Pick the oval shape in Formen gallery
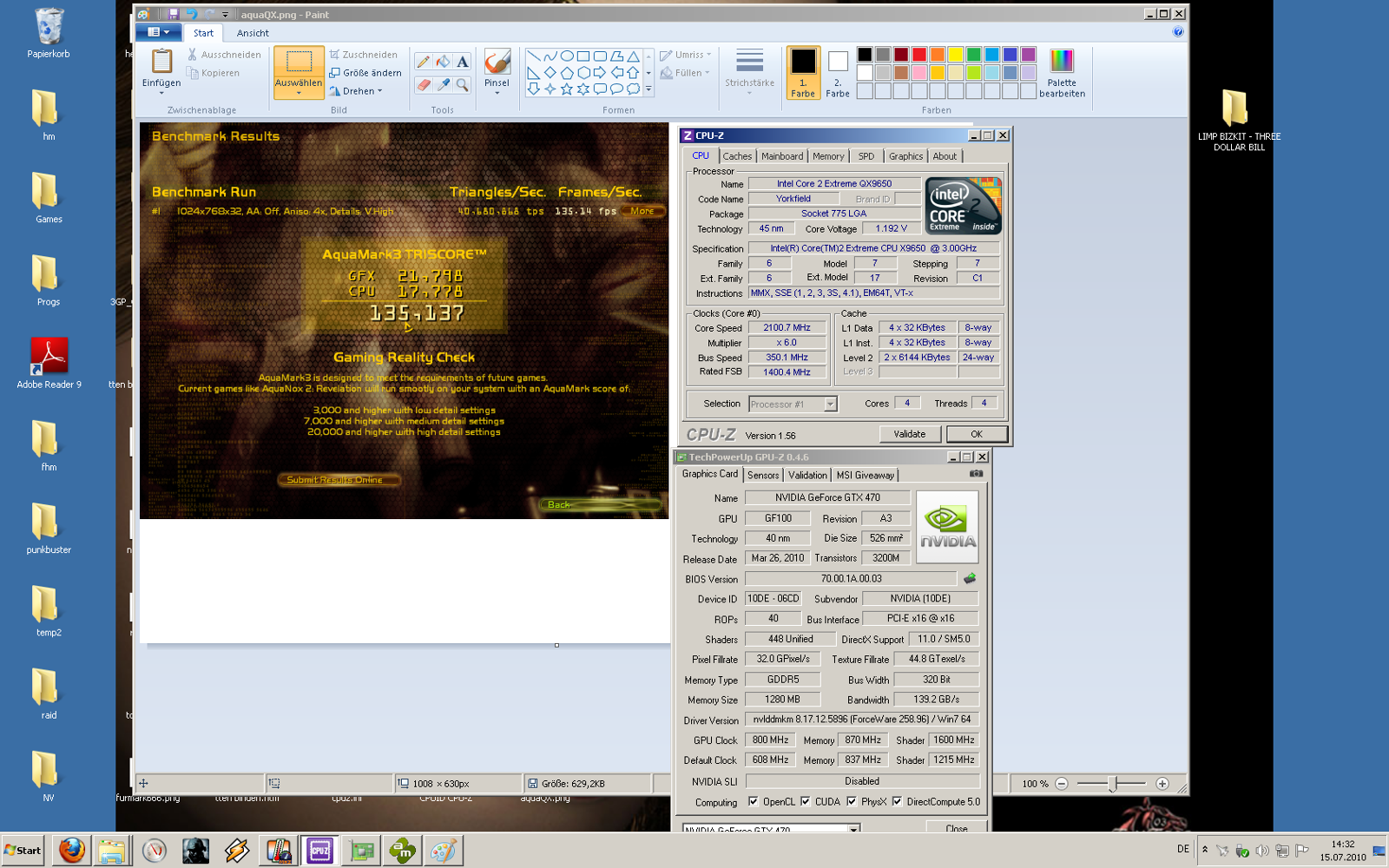 point(567,56)
